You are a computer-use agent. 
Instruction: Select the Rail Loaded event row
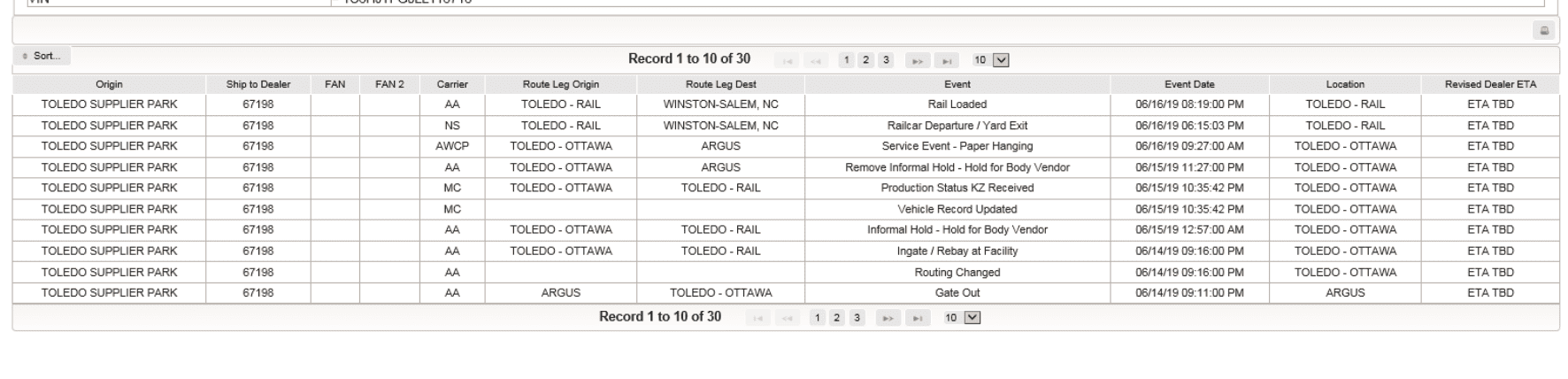pos(786,104)
